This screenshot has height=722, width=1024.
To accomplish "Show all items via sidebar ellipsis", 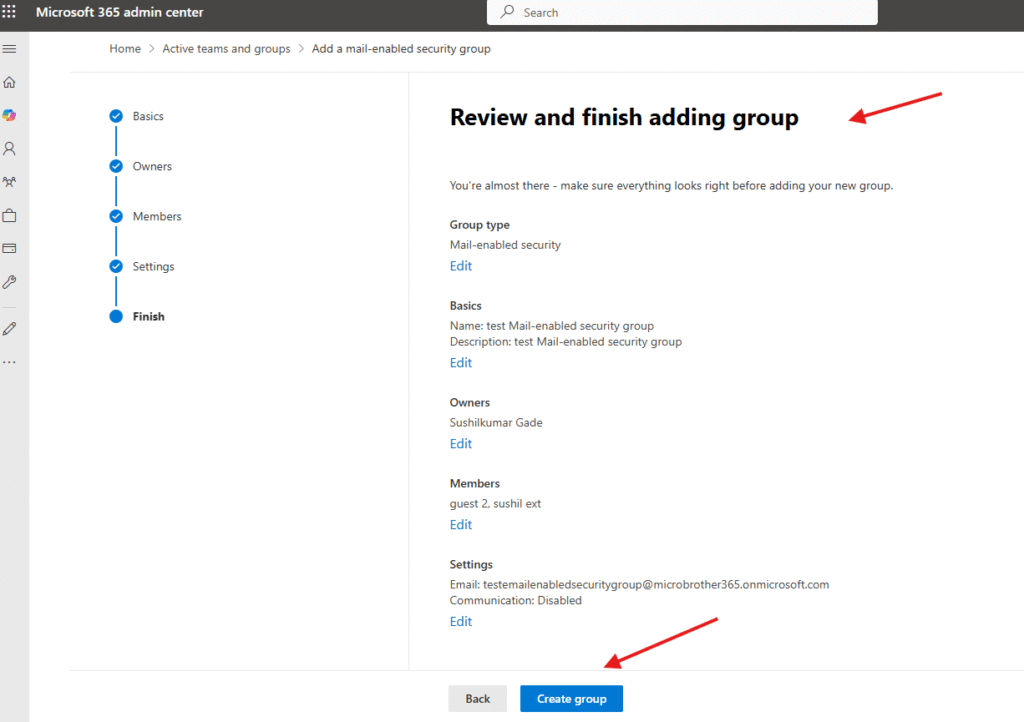I will click(10, 361).
